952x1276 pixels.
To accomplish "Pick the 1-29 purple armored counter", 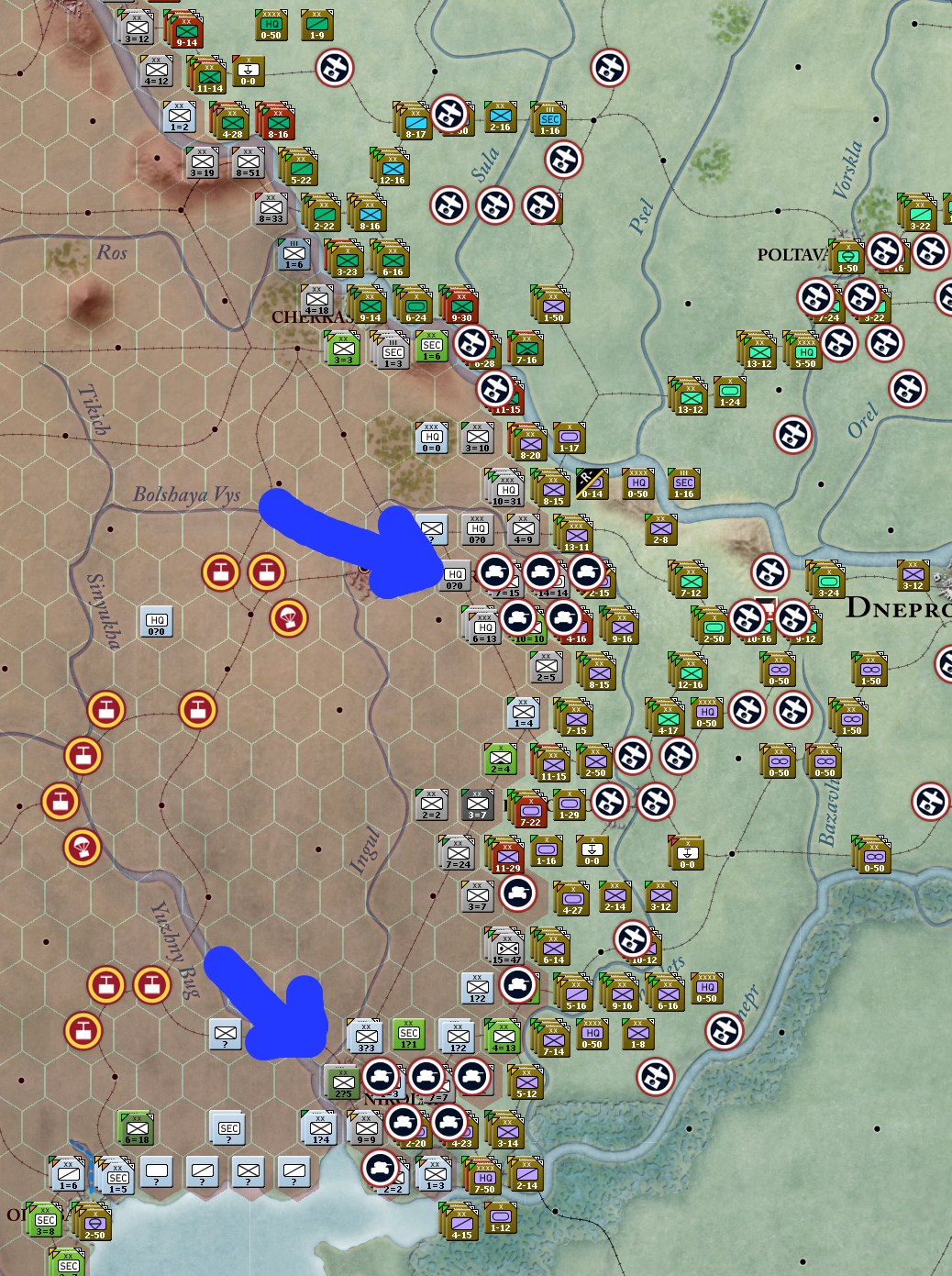I will pos(569,804).
